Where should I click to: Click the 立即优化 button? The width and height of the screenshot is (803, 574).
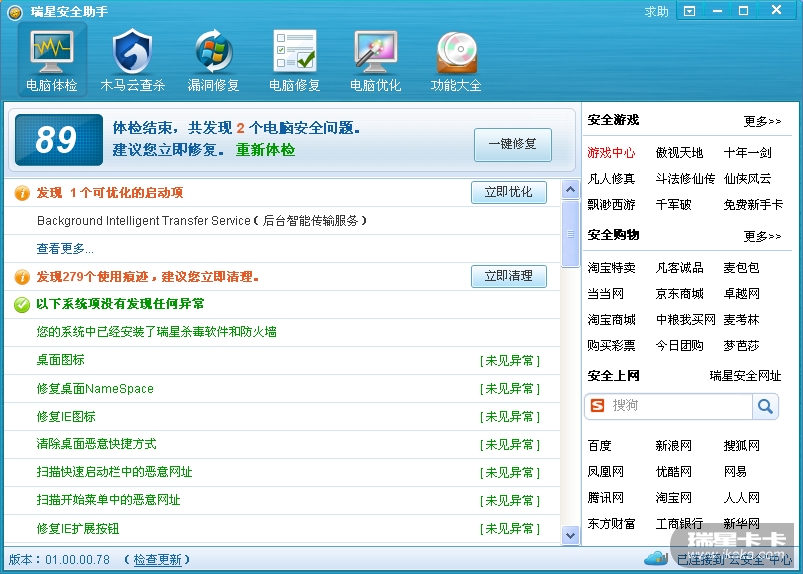point(509,193)
